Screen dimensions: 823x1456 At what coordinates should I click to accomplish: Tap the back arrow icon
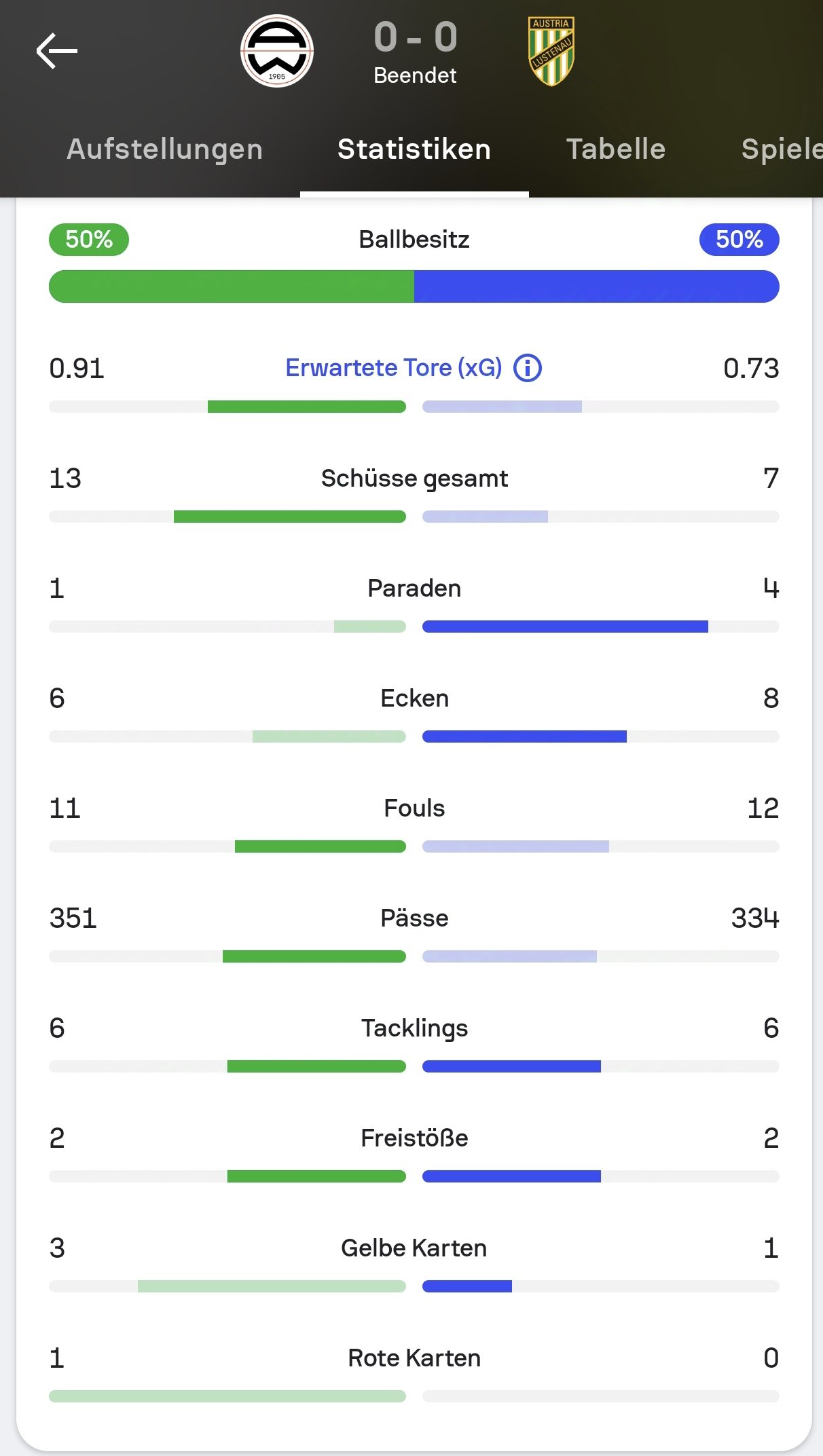point(57,52)
